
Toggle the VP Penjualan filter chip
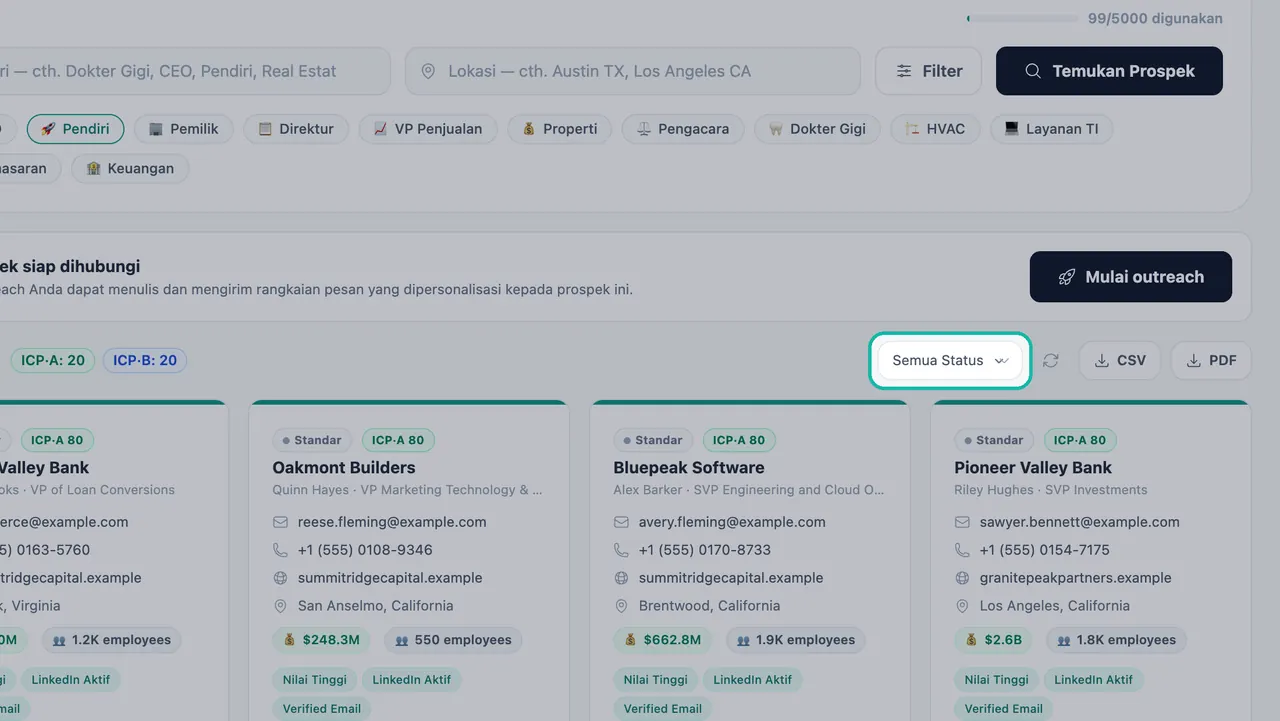point(428,129)
